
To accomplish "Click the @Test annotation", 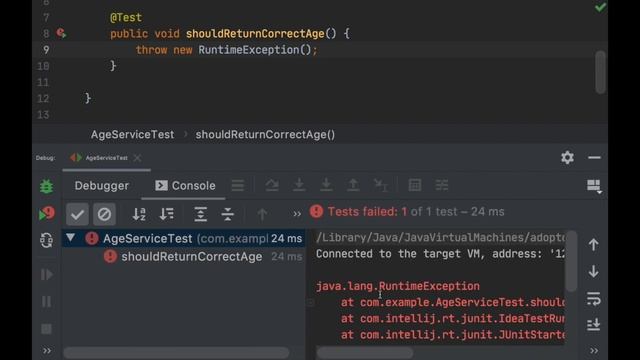I will (x=126, y=18).
